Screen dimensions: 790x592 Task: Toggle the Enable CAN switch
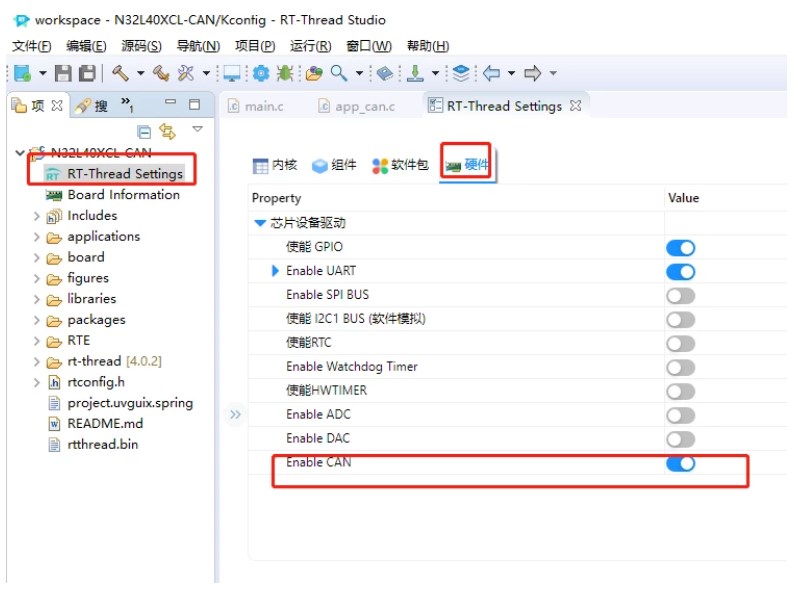coord(680,464)
